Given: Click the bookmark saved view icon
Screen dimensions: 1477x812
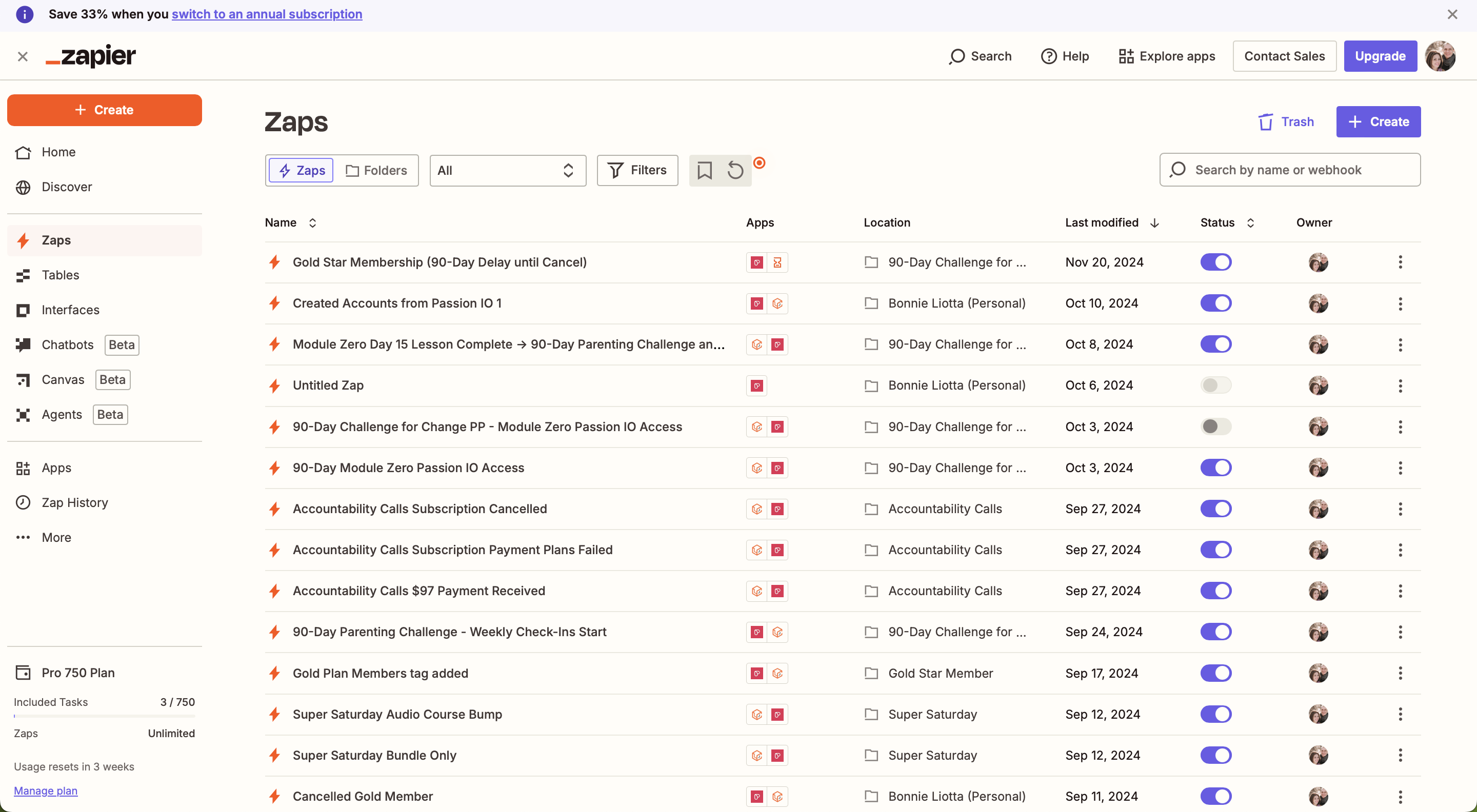Looking at the screenshot, I should (x=704, y=170).
